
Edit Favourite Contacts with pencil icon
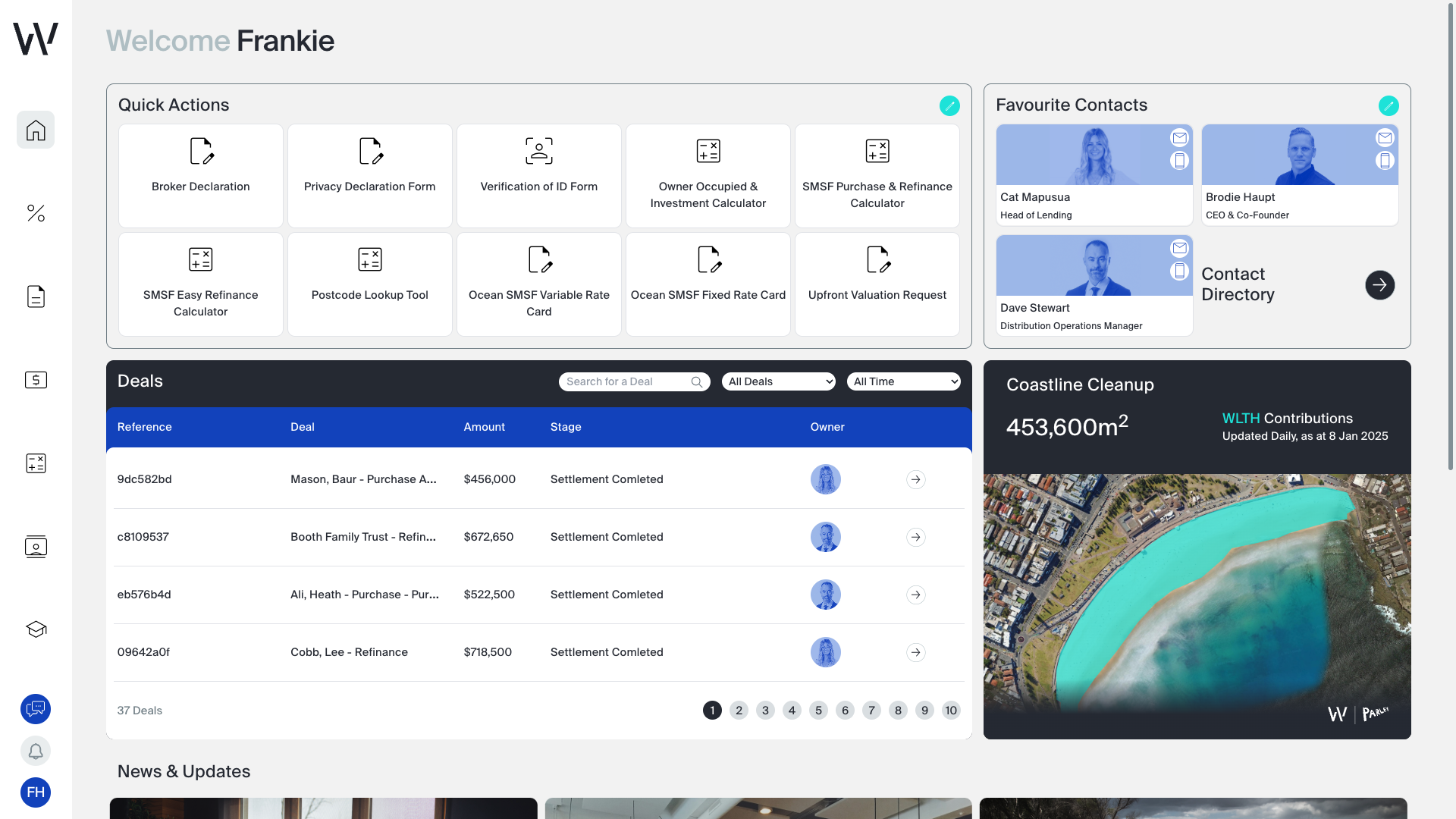pos(1388,105)
